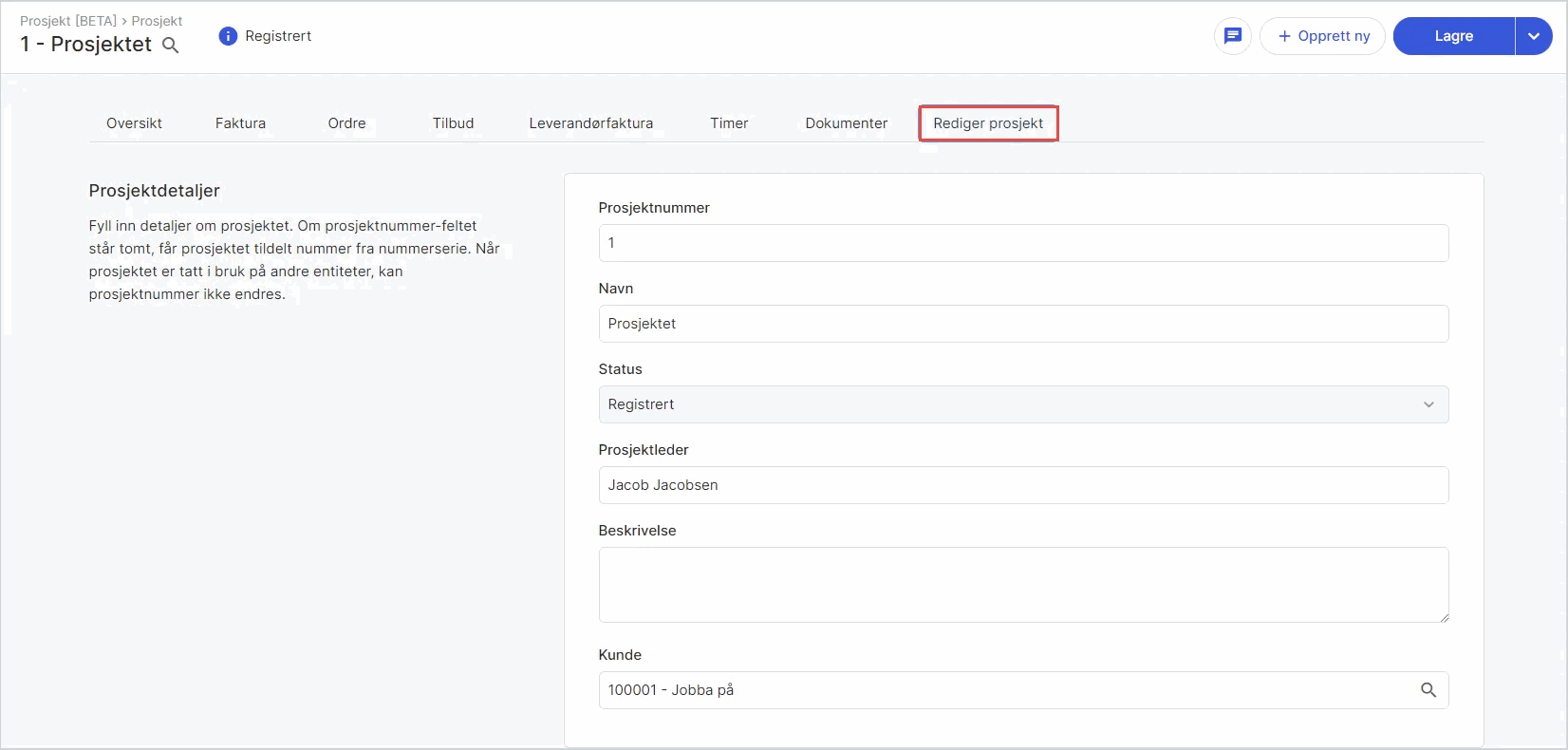Click the Registrert status text in header
The width and height of the screenshot is (1568, 750).
pyautogui.click(x=278, y=36)
